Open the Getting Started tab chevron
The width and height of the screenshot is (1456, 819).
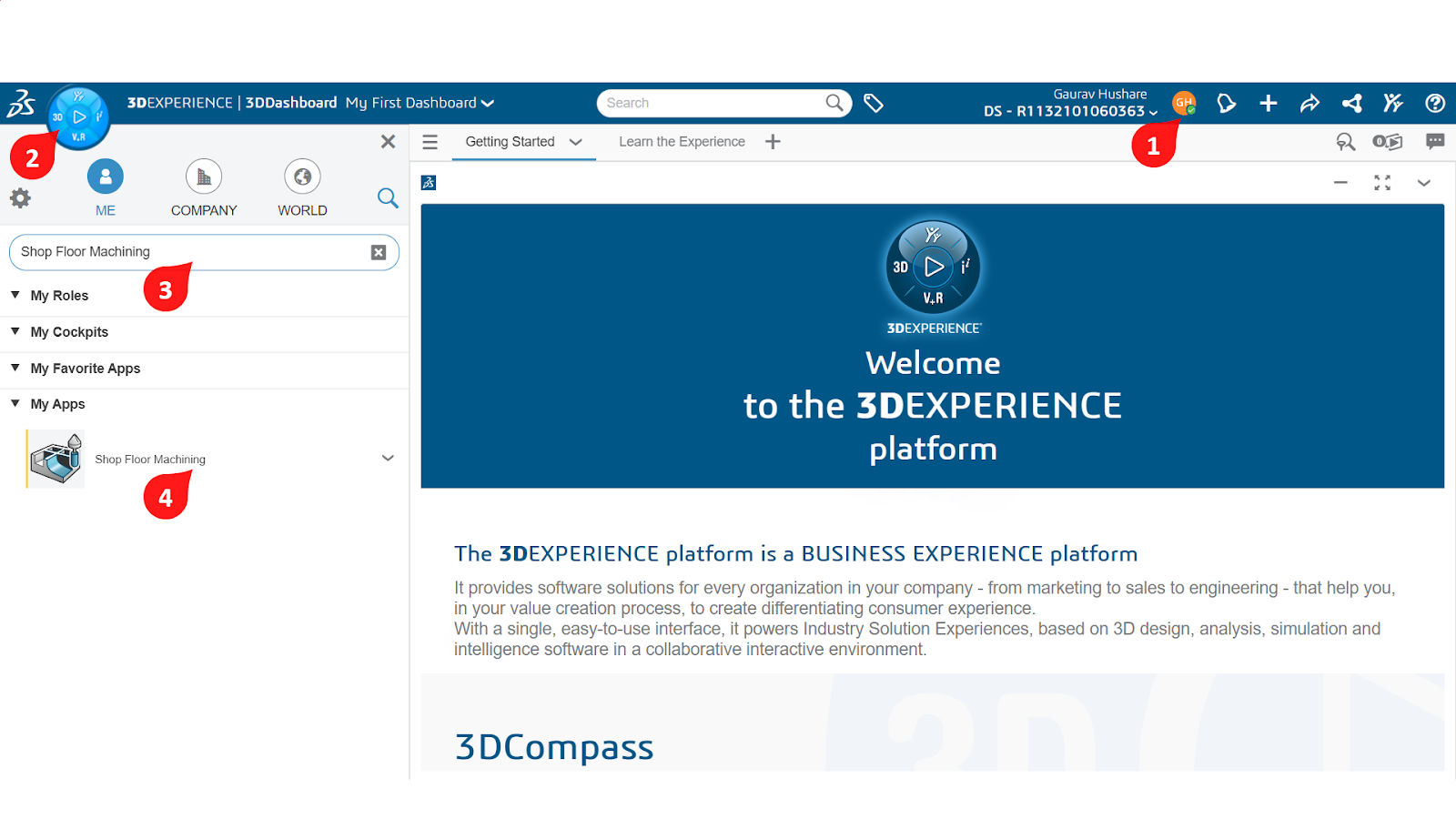(x=575, y=142)
